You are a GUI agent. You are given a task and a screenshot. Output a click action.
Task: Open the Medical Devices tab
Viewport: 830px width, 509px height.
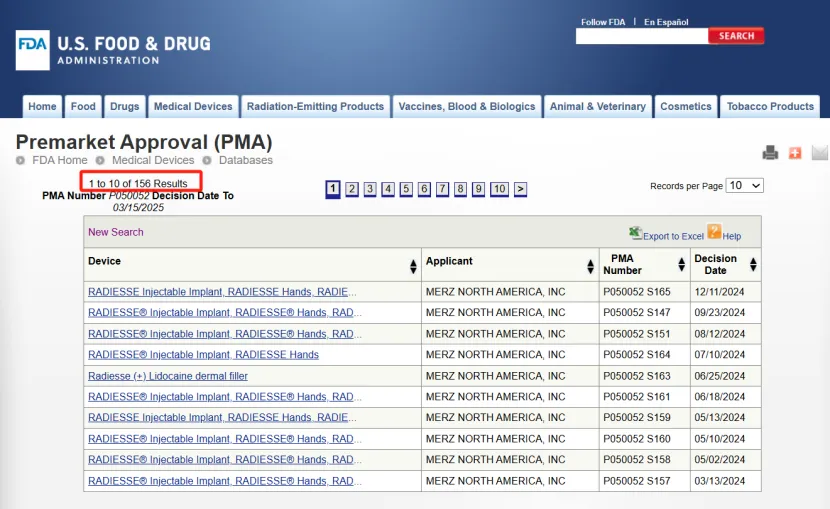coord(193,106)
